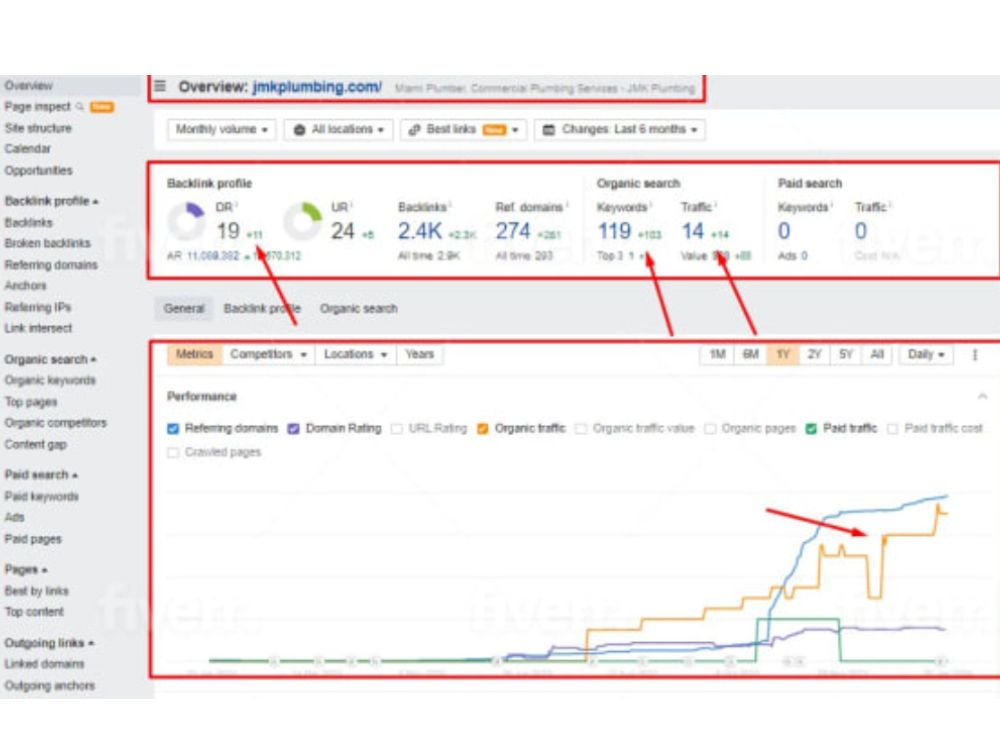This screenshot has height=750, width=1000.
Task: Open Opportunities in the sidebar
Action: [x=38, y=170]
